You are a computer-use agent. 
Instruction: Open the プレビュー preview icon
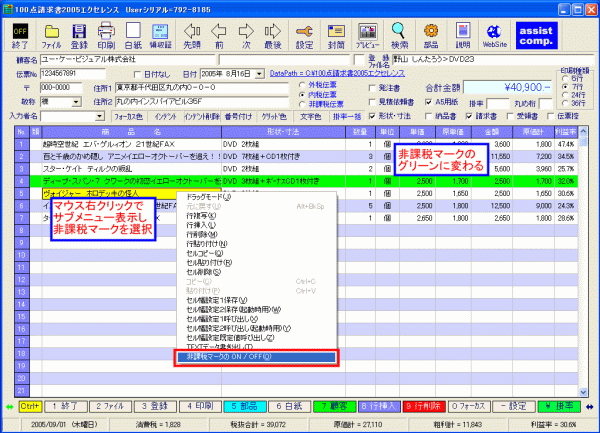[368, 36]
